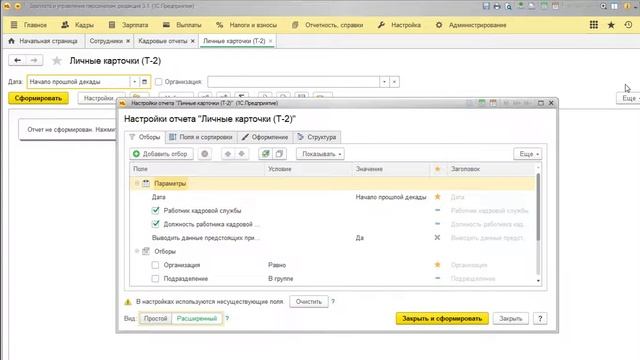Viewport: 640px width, 360px height.
Task: Click the Save diskette icon in title bar
Action: point(486,6)
